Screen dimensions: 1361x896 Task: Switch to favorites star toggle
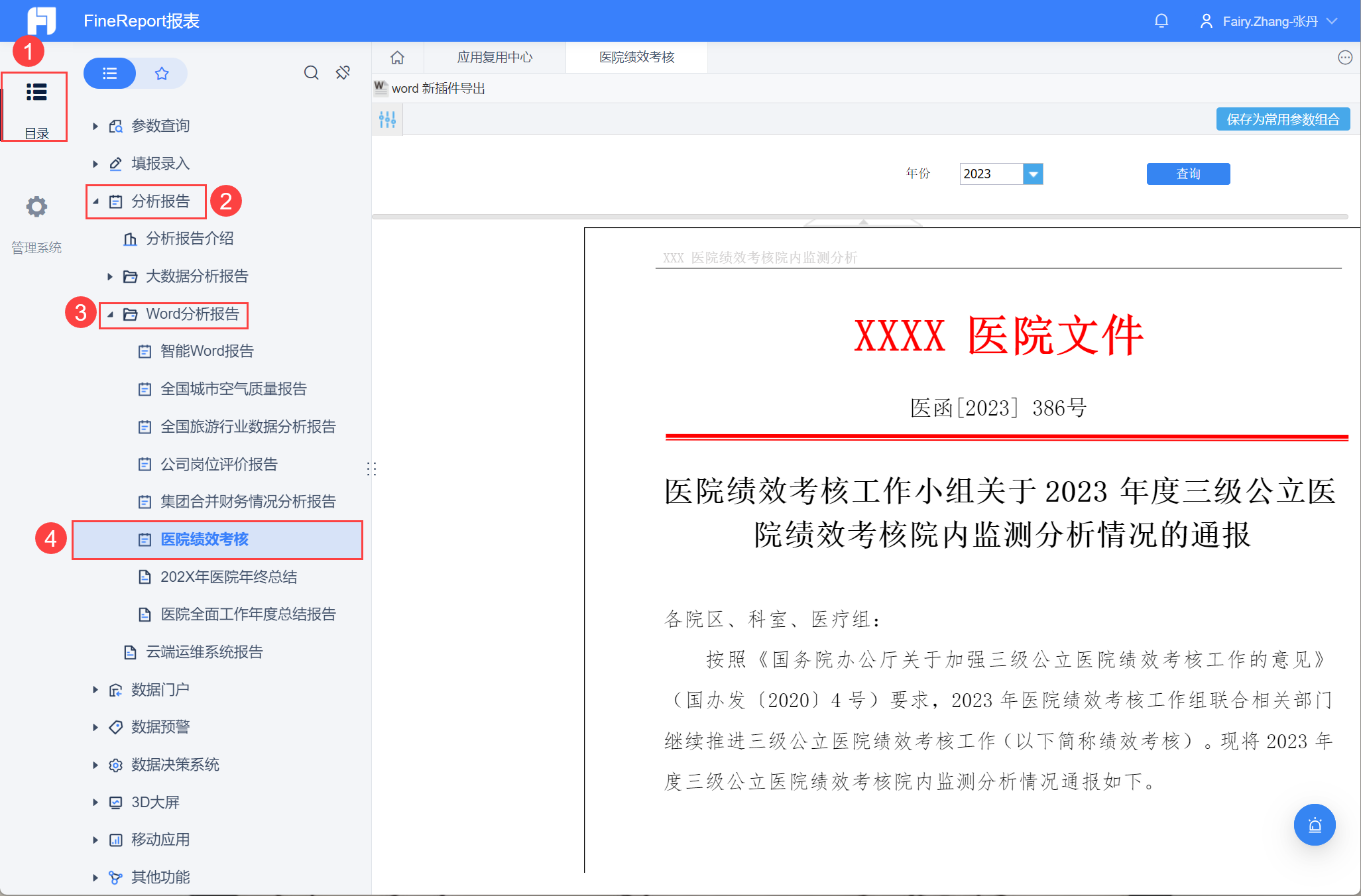161,74
